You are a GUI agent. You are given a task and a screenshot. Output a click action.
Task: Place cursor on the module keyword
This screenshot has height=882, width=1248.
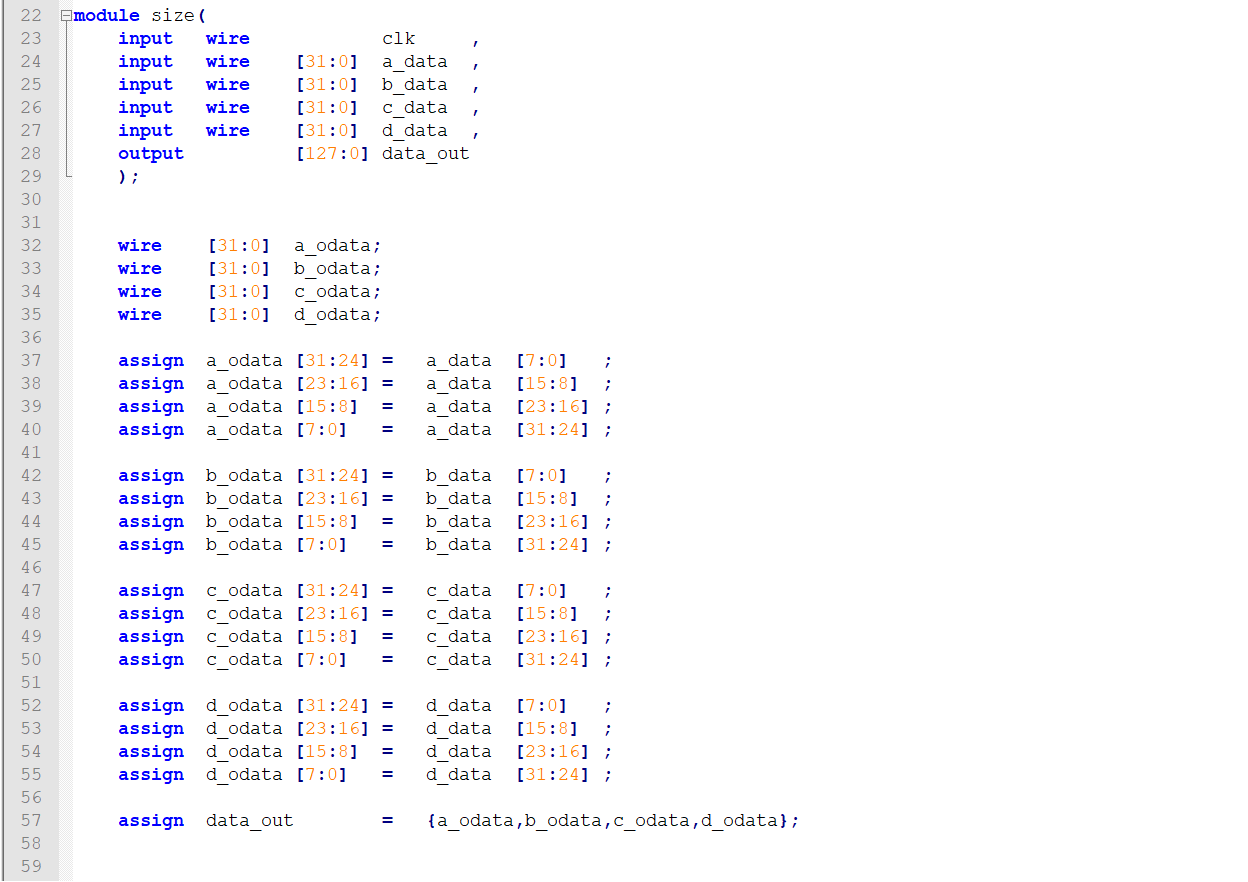106,16
